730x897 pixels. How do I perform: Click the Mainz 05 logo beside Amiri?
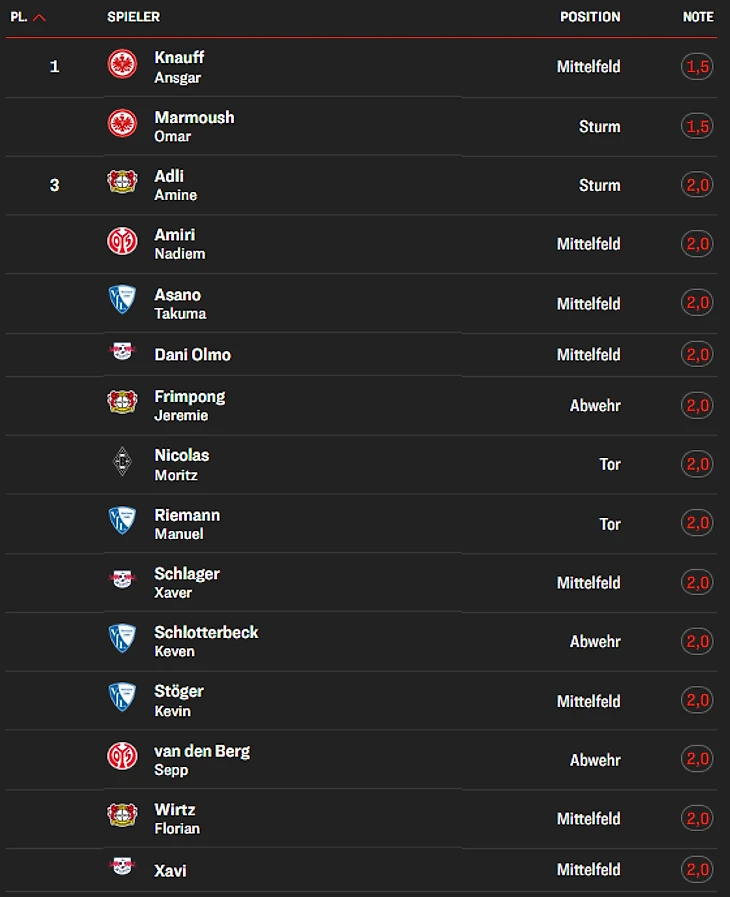click(122, 241)
